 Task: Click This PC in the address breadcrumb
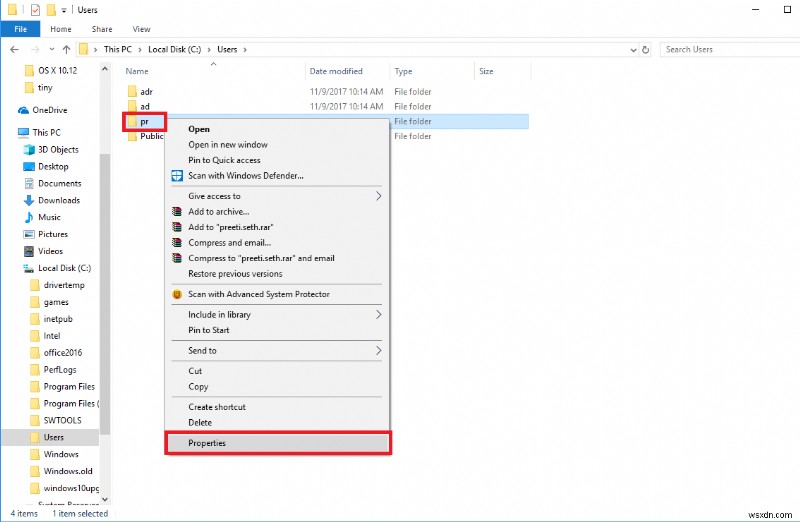click(x=118, y=49)
